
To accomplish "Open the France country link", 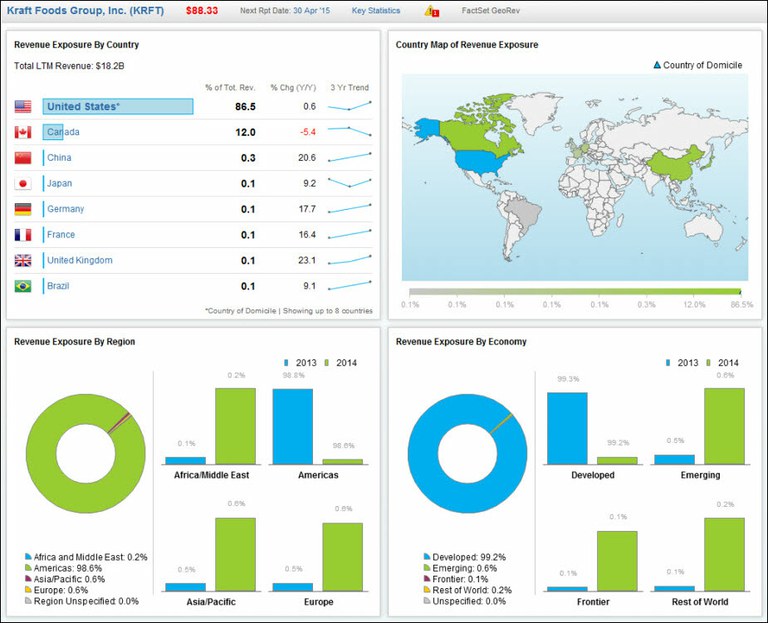I will pos(61,235).
